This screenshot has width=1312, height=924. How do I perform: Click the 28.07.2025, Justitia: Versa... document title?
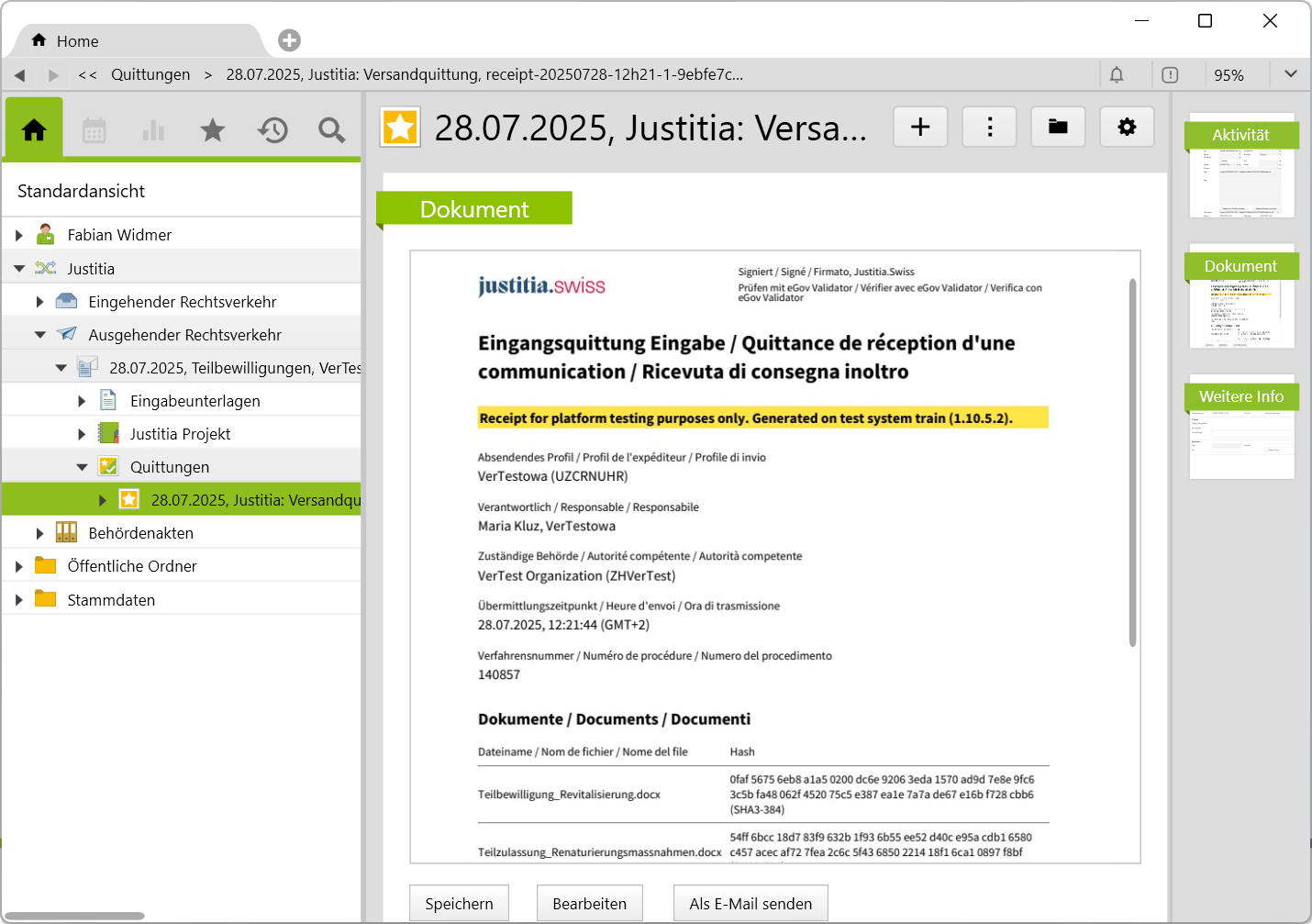pyautogui.click(x=650, y=128)
